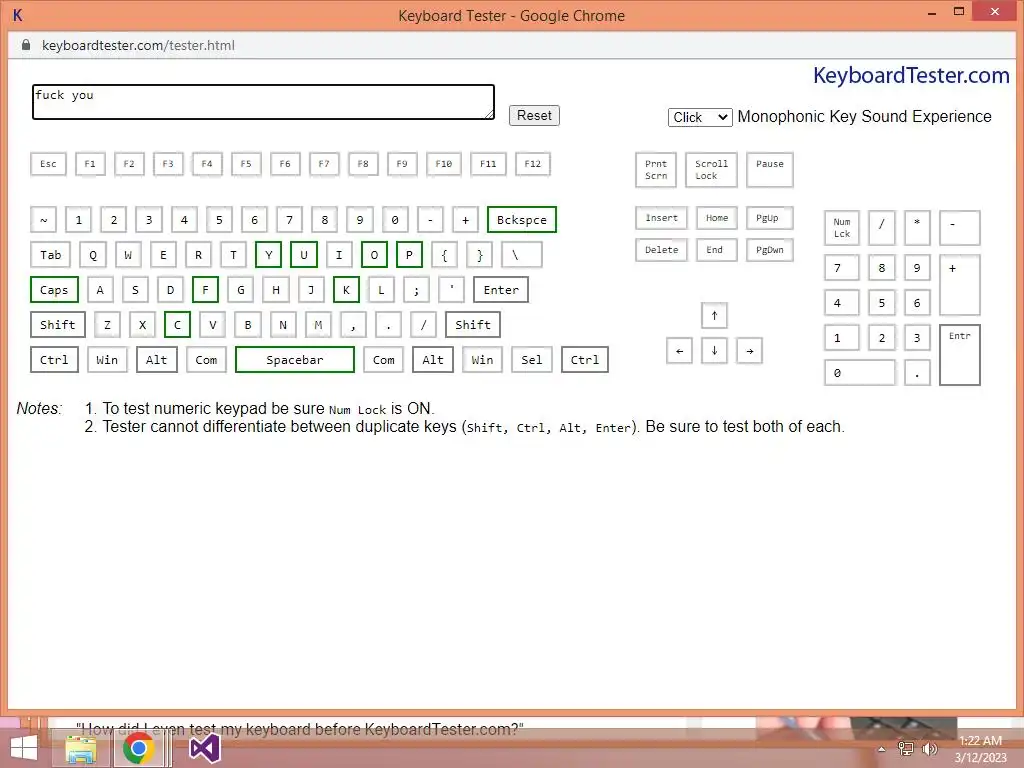Click the F1 key
The width and height of the screenshot is (1024, 768).
90,164
